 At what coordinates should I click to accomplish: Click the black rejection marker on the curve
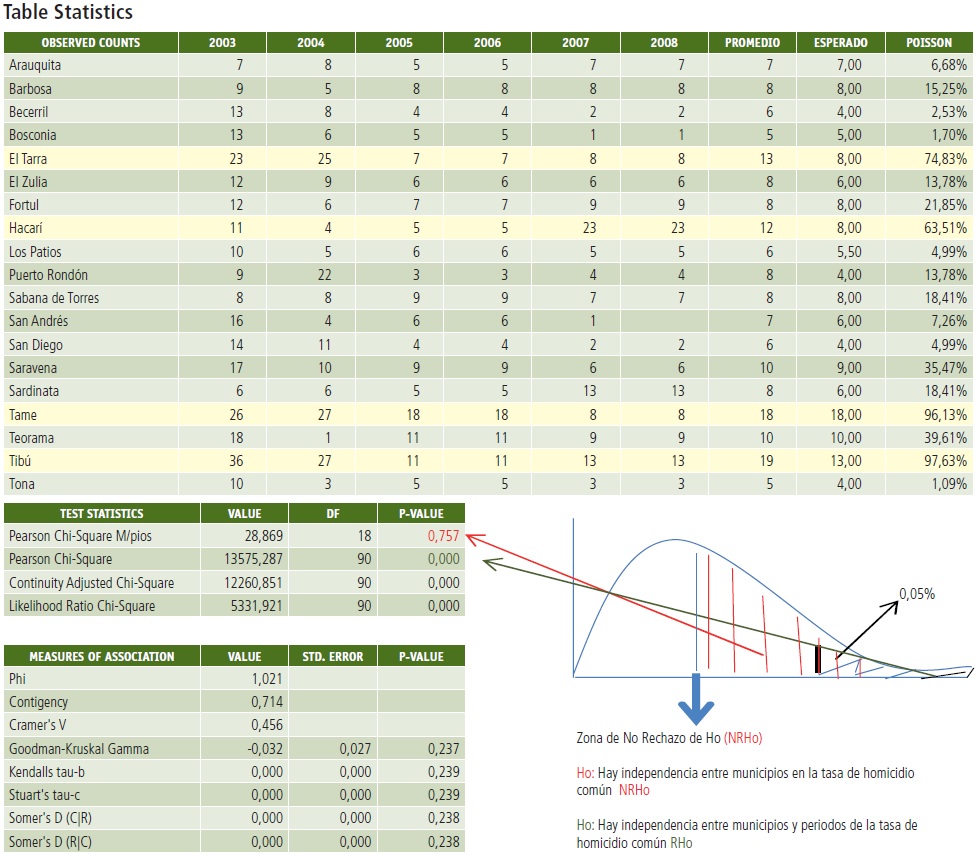[x=817, y=660]
